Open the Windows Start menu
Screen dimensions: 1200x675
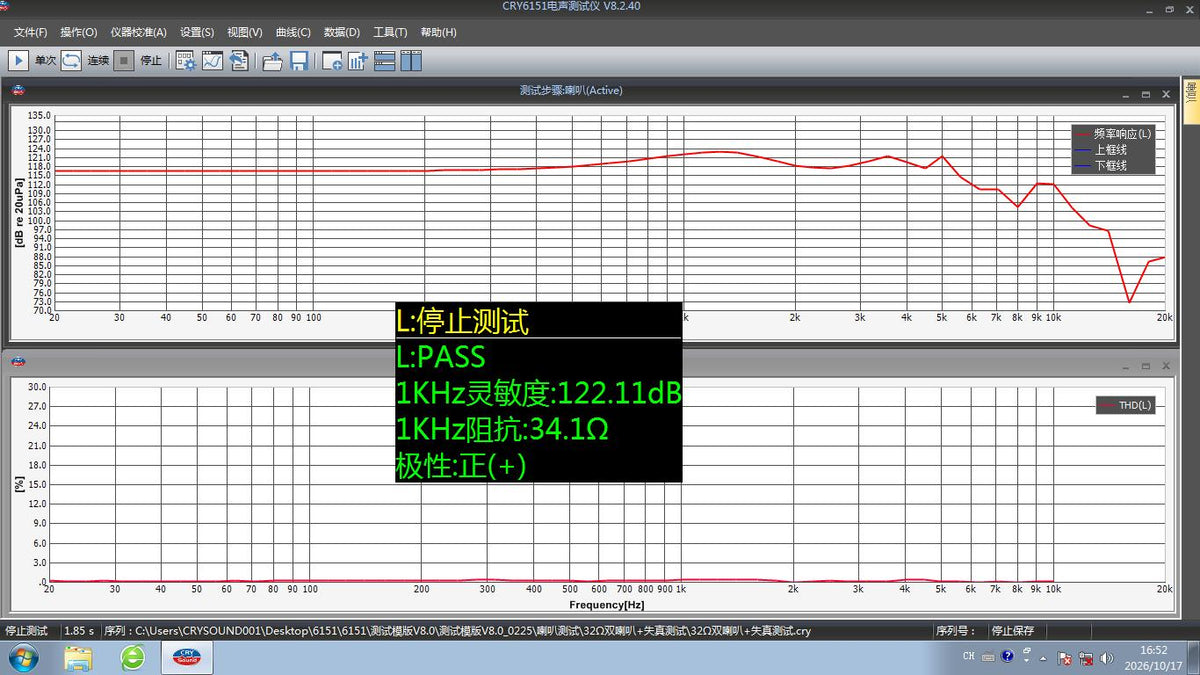click(22, 658)
